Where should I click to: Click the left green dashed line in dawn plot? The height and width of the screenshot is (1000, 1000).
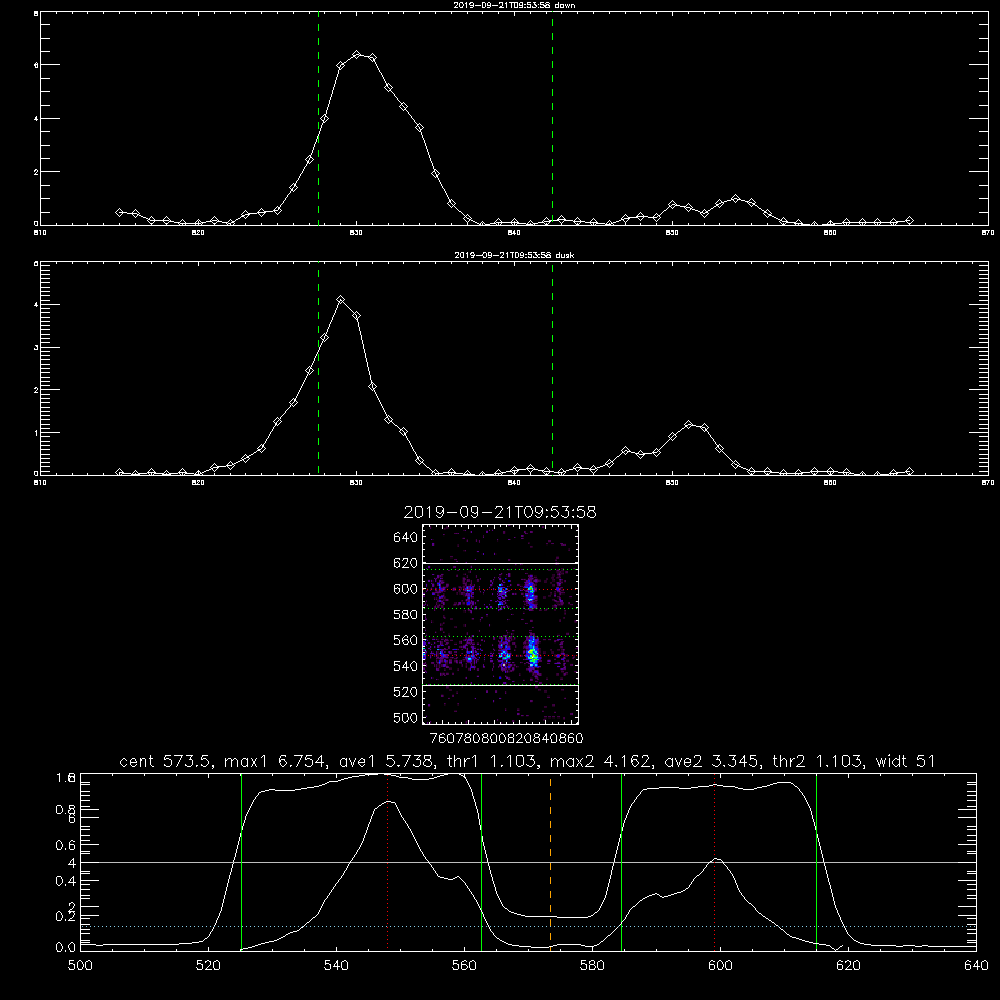(x=318, y=119)
